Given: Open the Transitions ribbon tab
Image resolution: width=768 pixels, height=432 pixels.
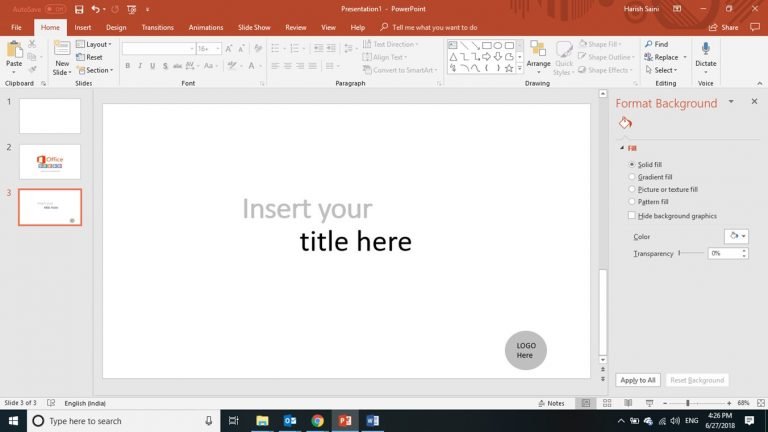Looking at the screenshot, I should pyautogui.click(x=157, y=27).
